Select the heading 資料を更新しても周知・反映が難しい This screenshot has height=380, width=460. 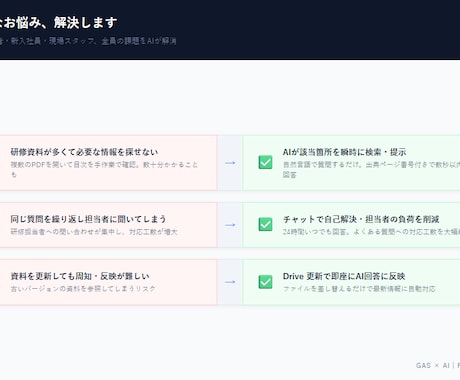[80, 276]
